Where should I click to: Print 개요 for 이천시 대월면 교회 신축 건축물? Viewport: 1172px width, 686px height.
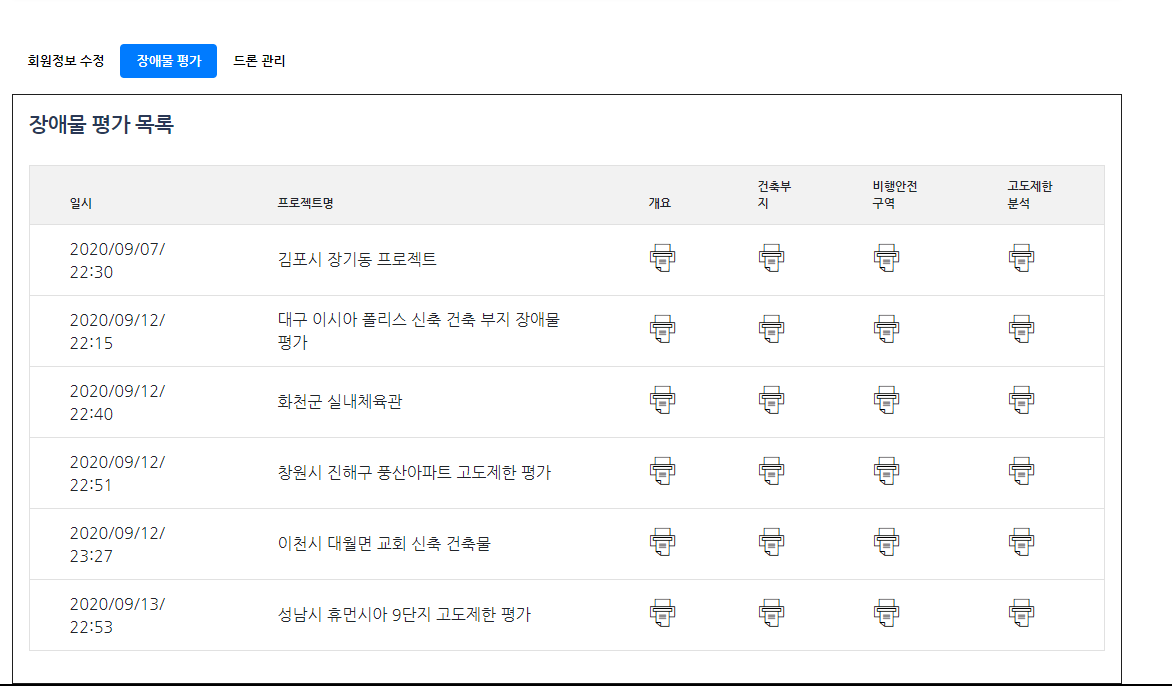click(x=662, y=542)
